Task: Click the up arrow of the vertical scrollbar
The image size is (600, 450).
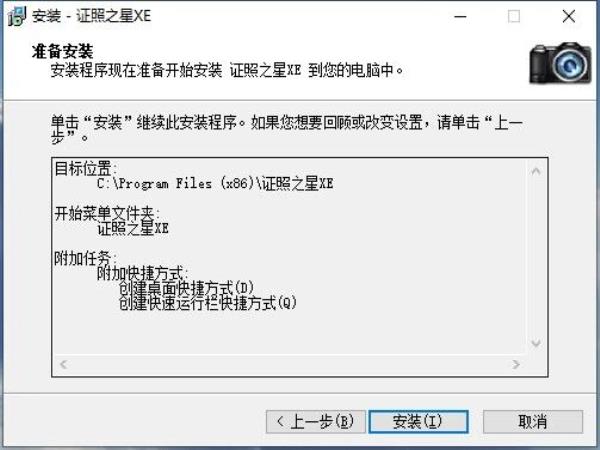Action: pyautogui.click(x=536, y=171)
